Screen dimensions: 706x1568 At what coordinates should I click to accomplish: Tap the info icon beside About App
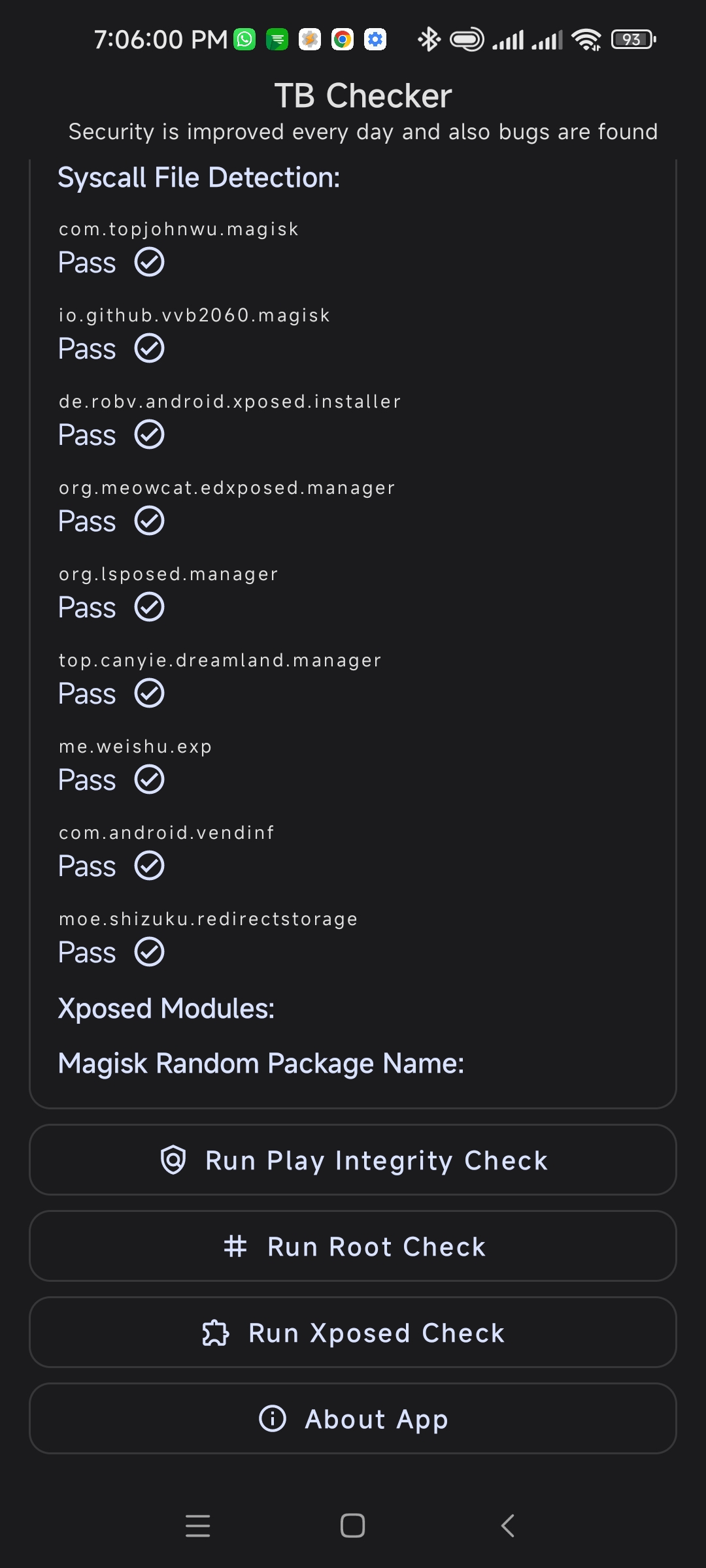point(273,1418)
